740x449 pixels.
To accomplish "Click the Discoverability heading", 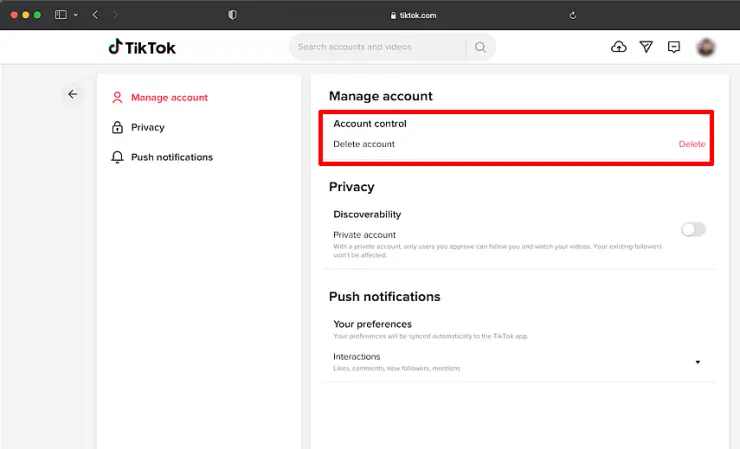I will click(x=367, y=214).
